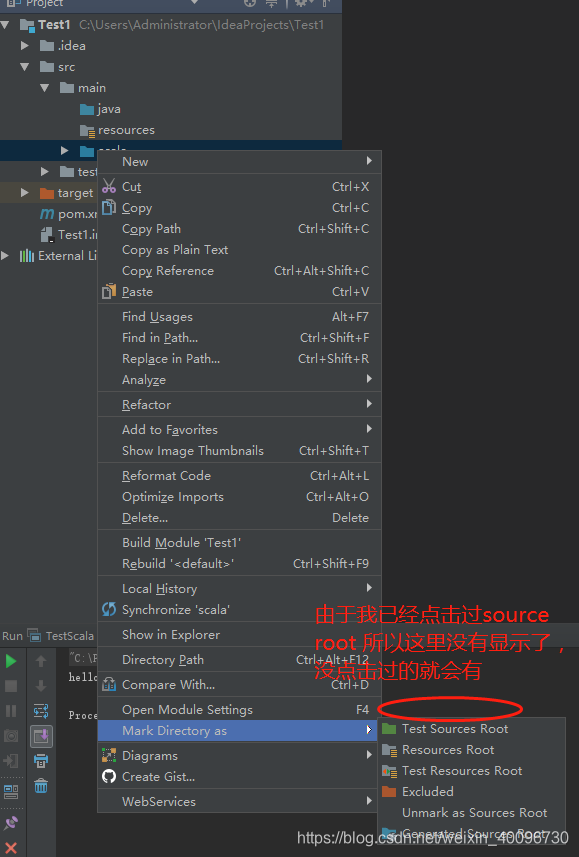Toggle soft-wrap for the console output
The height and width of the screenshot is (857, 579).
[41, 711]
